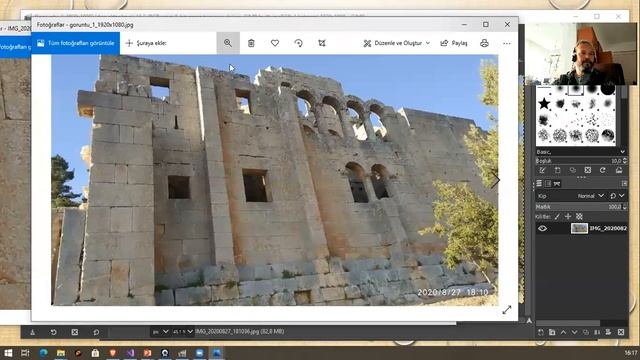This screenshot has height=360, width=640.
Task: Open File Explorer from the taskbar
Action: click(61, 353)
